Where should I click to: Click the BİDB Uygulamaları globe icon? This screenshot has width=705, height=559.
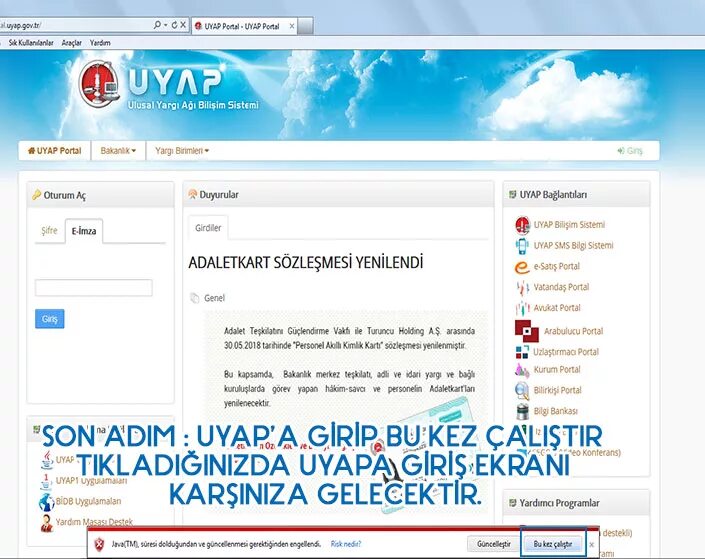46,502
